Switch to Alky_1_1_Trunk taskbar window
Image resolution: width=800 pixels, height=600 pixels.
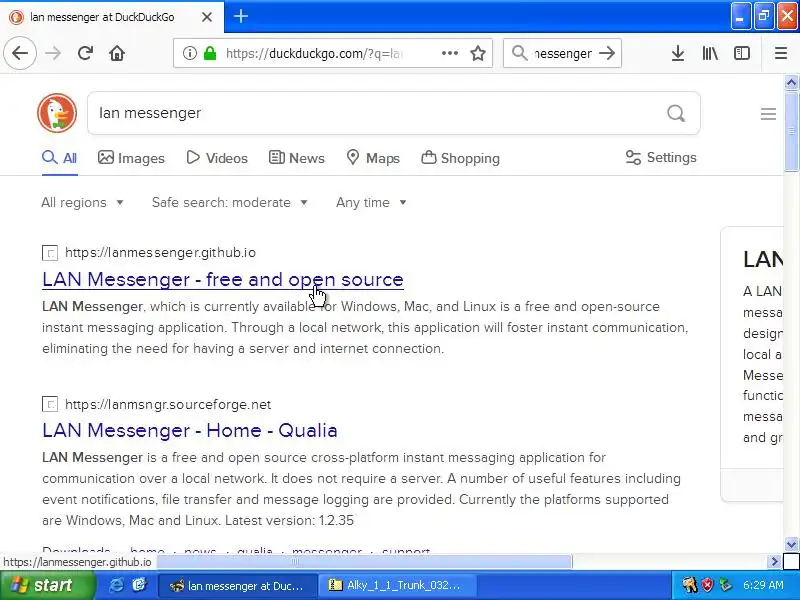[x=397, y=585]
